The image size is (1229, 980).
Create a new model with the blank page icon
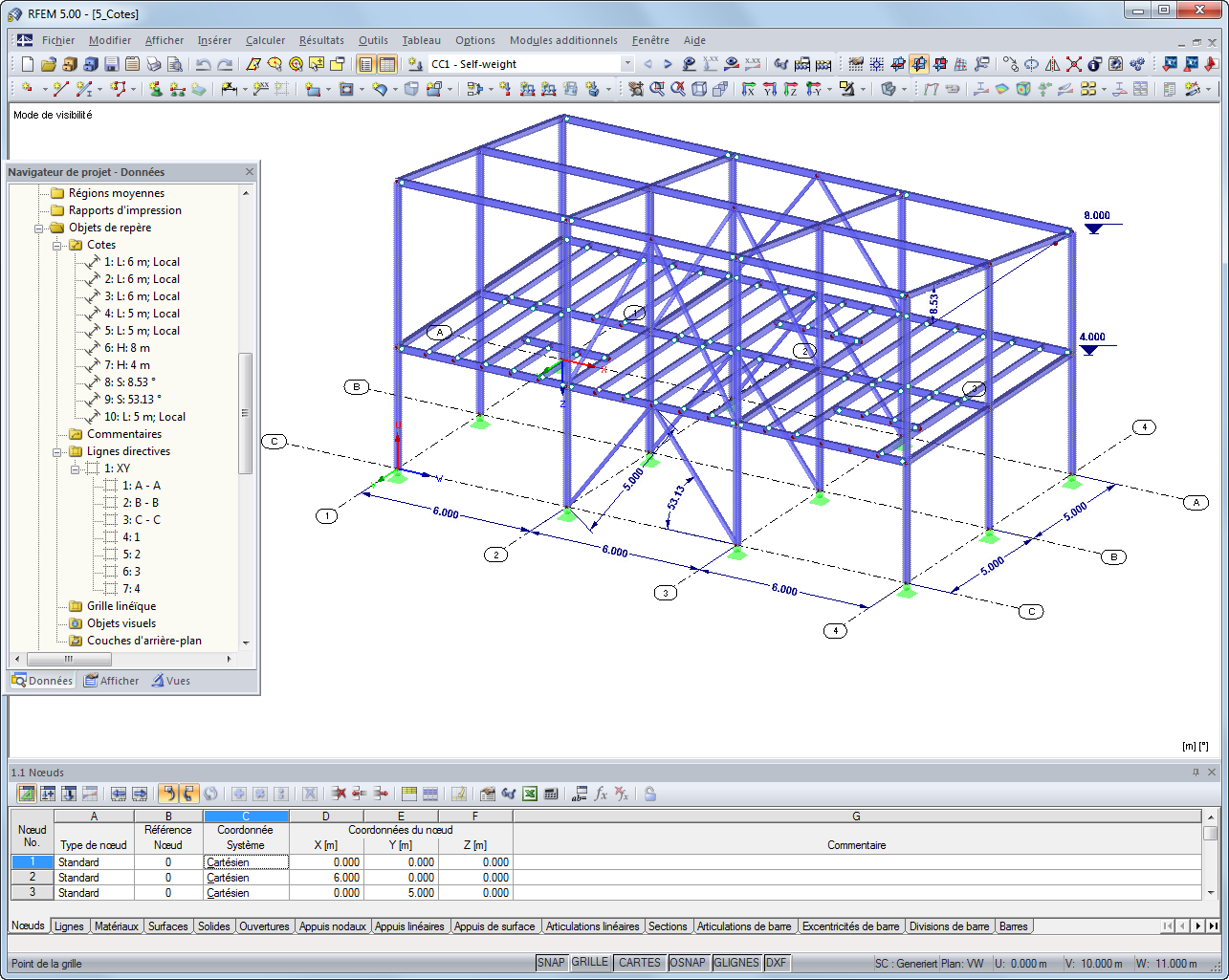click(27, 64)
